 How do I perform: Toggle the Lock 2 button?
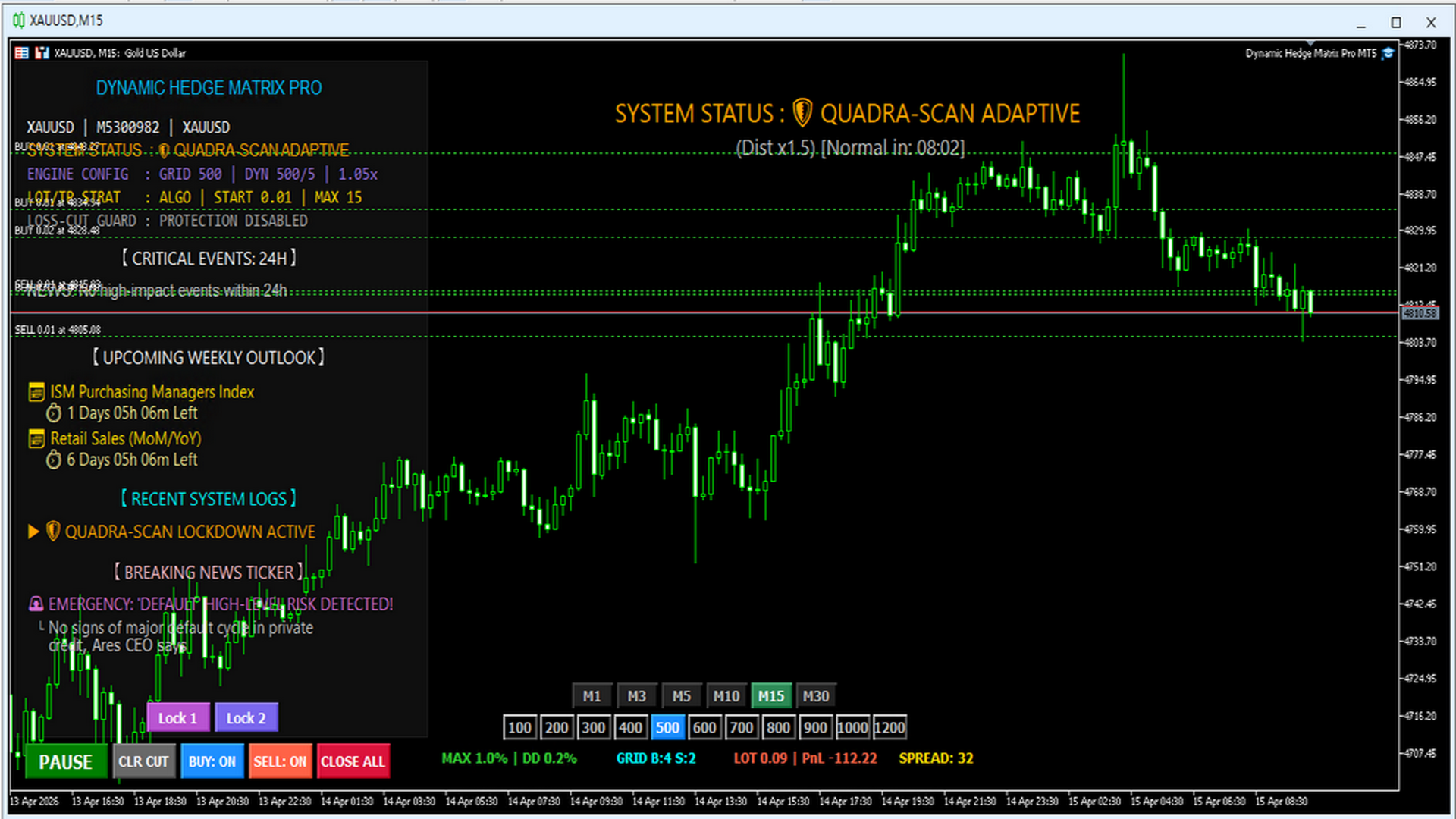(x=246, y=718)
